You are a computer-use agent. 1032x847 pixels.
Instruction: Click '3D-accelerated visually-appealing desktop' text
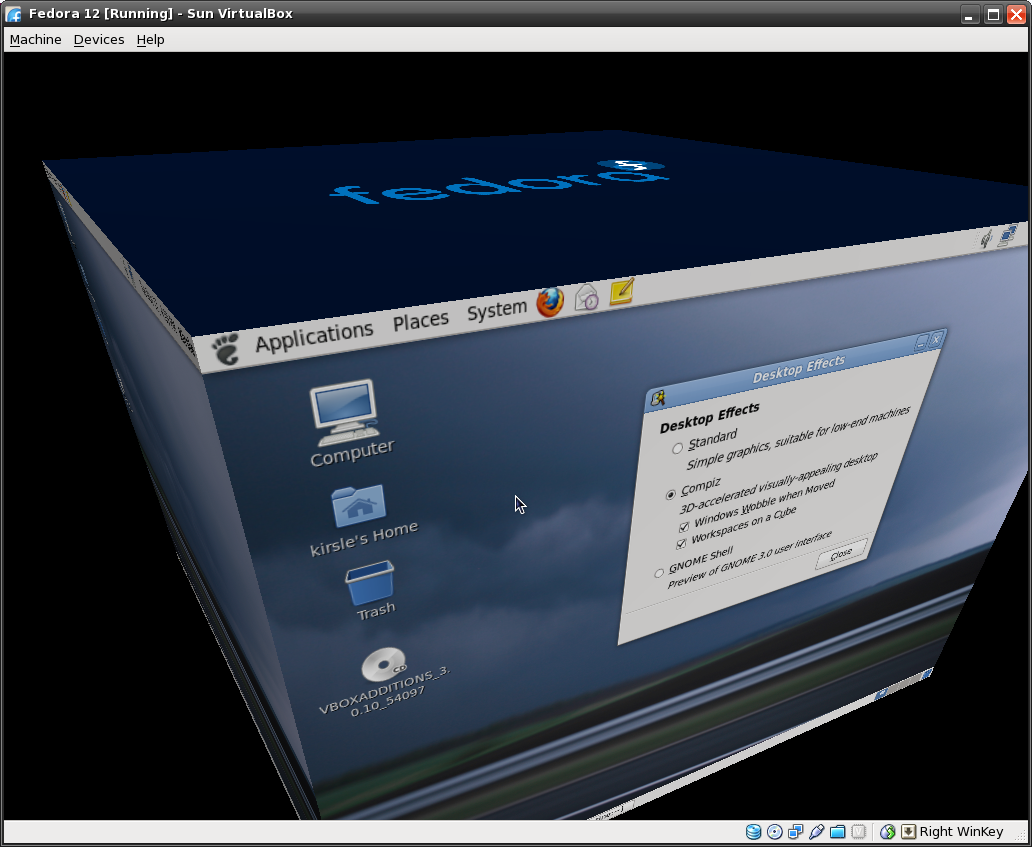coord(778,484)
